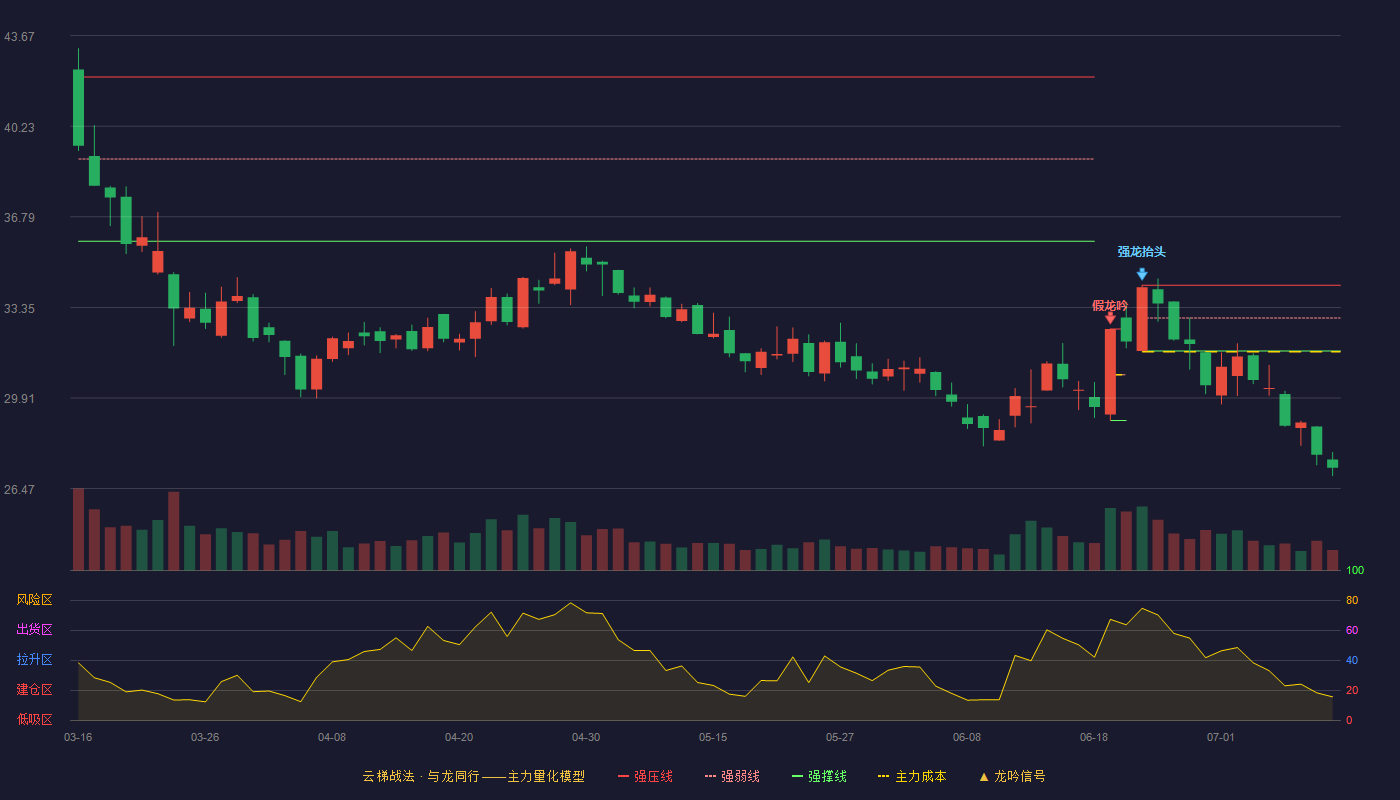Image resolution: width=1400 pixels, height=800 pixels.
Task: Click the 风险区 zone label
Action: pyautogui.click(x=35, y=600)
